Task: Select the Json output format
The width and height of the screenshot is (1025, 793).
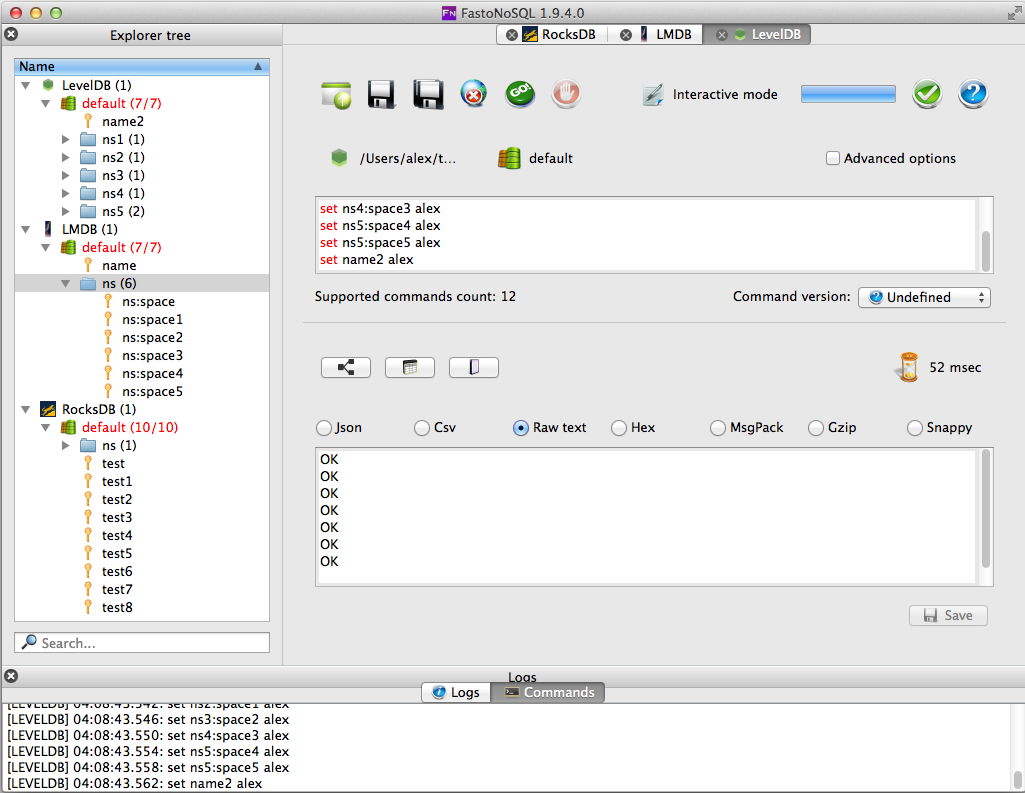Action: [x=324, y=428]
